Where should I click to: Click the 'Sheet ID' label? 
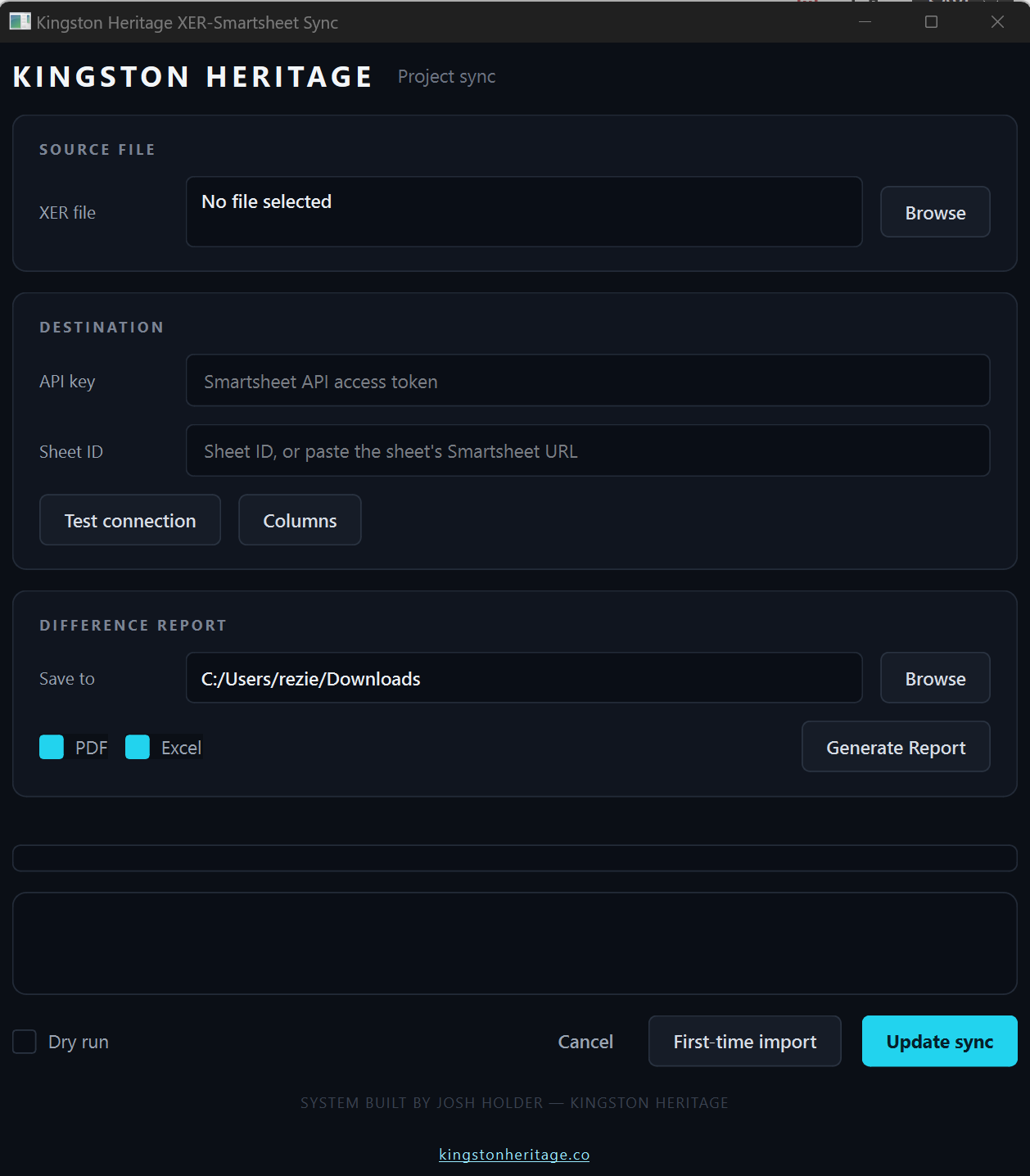tap(71, 452)
